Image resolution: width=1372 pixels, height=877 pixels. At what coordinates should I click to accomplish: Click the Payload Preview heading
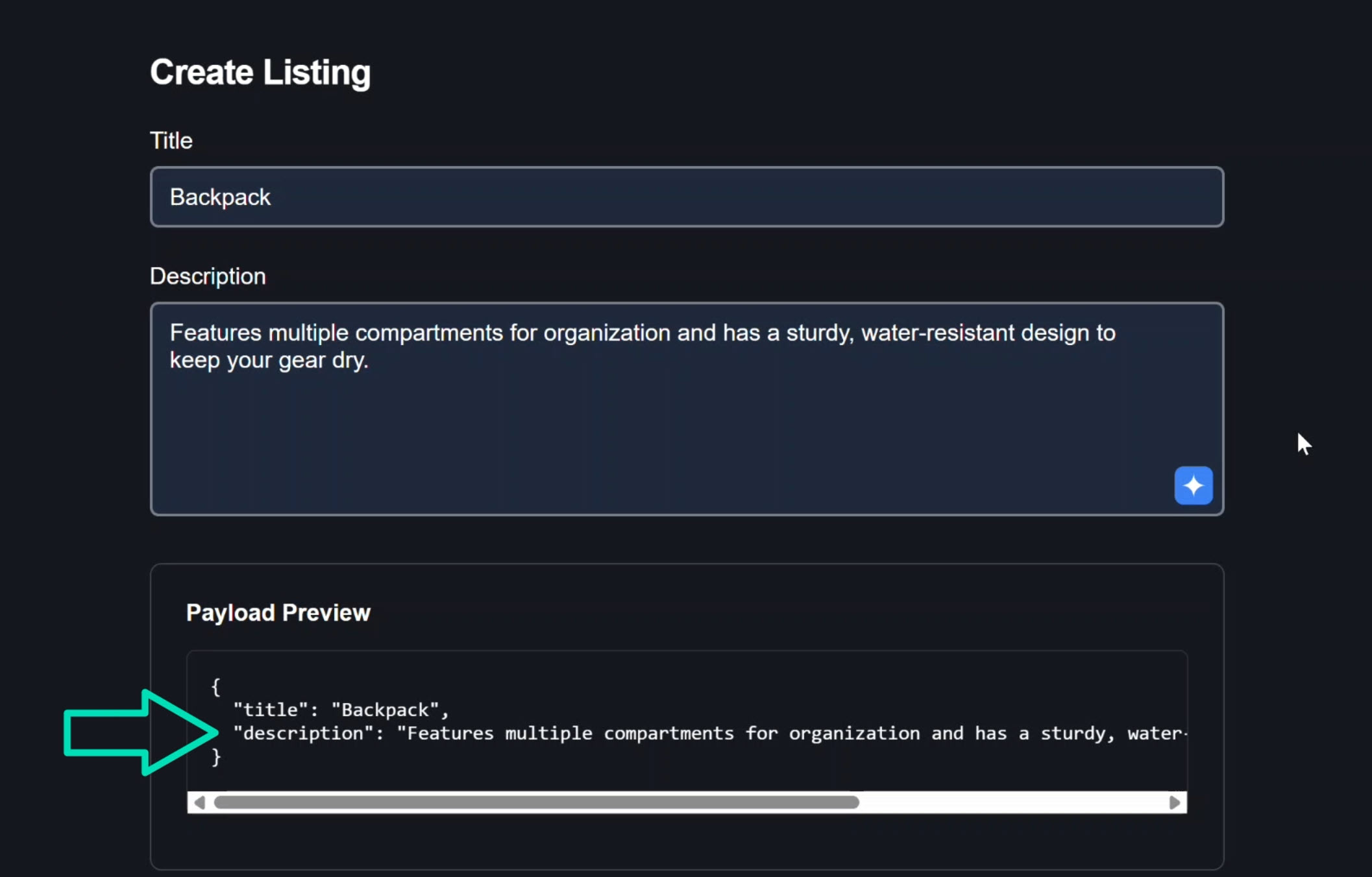278,612
